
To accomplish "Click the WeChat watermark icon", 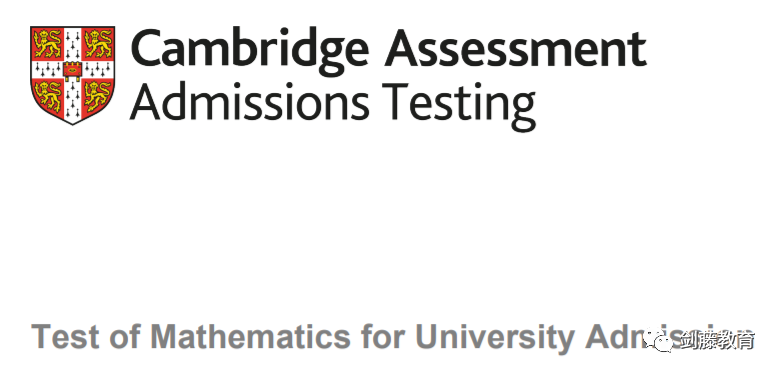I will (x=659, y=341).
